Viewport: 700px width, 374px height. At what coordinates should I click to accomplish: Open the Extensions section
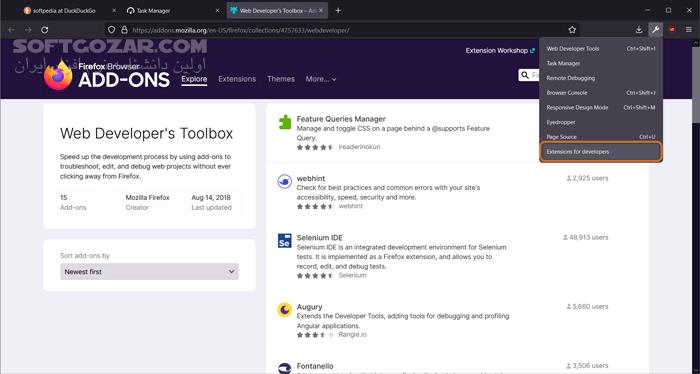(x=237, y=79)
